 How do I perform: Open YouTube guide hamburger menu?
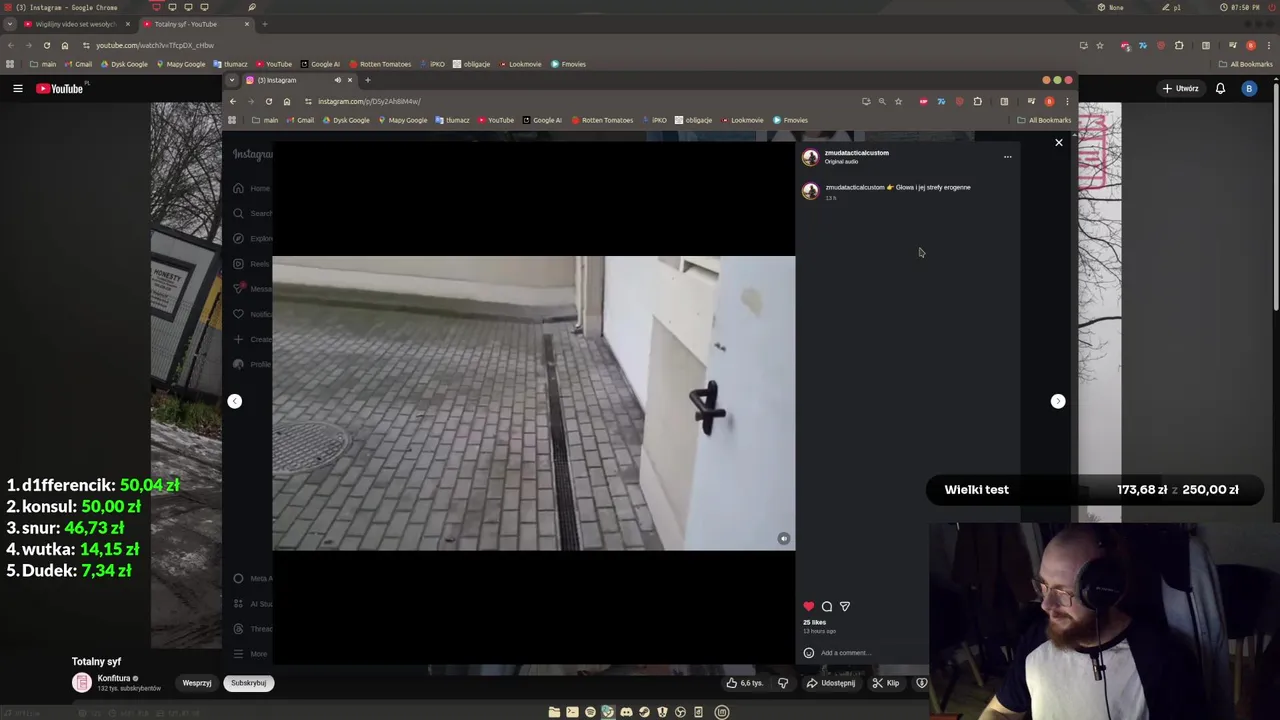pos(17,89)
